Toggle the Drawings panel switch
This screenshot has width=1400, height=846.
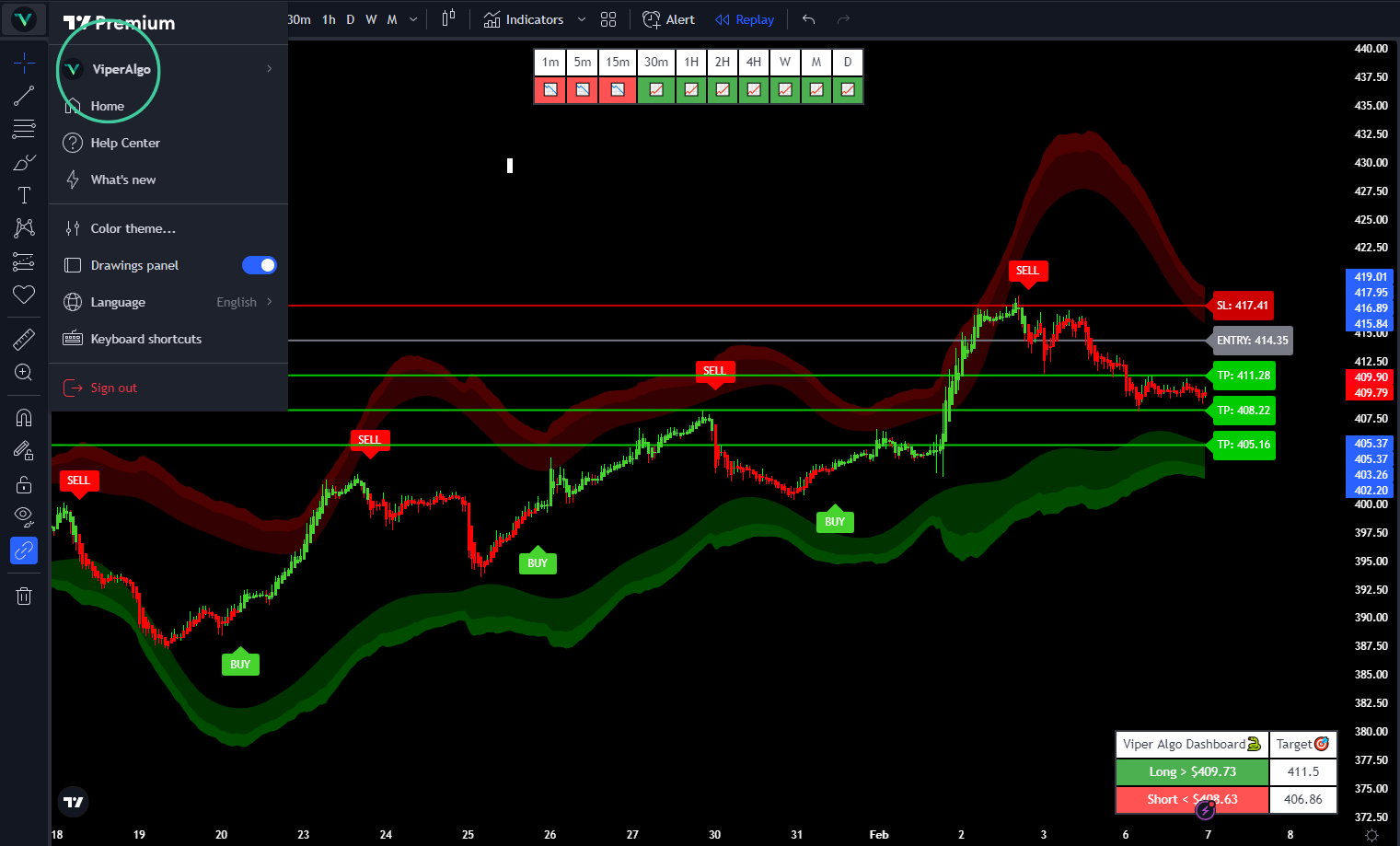pos(259,265)
